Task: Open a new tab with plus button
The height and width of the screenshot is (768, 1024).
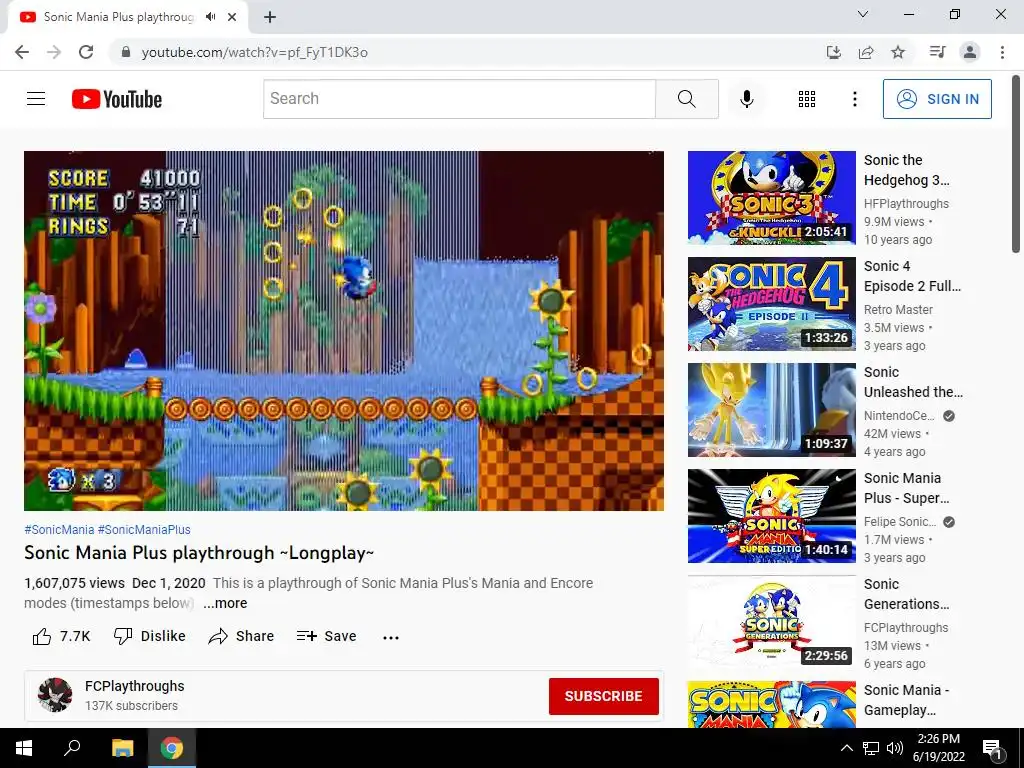Action: tap(270, 18)
